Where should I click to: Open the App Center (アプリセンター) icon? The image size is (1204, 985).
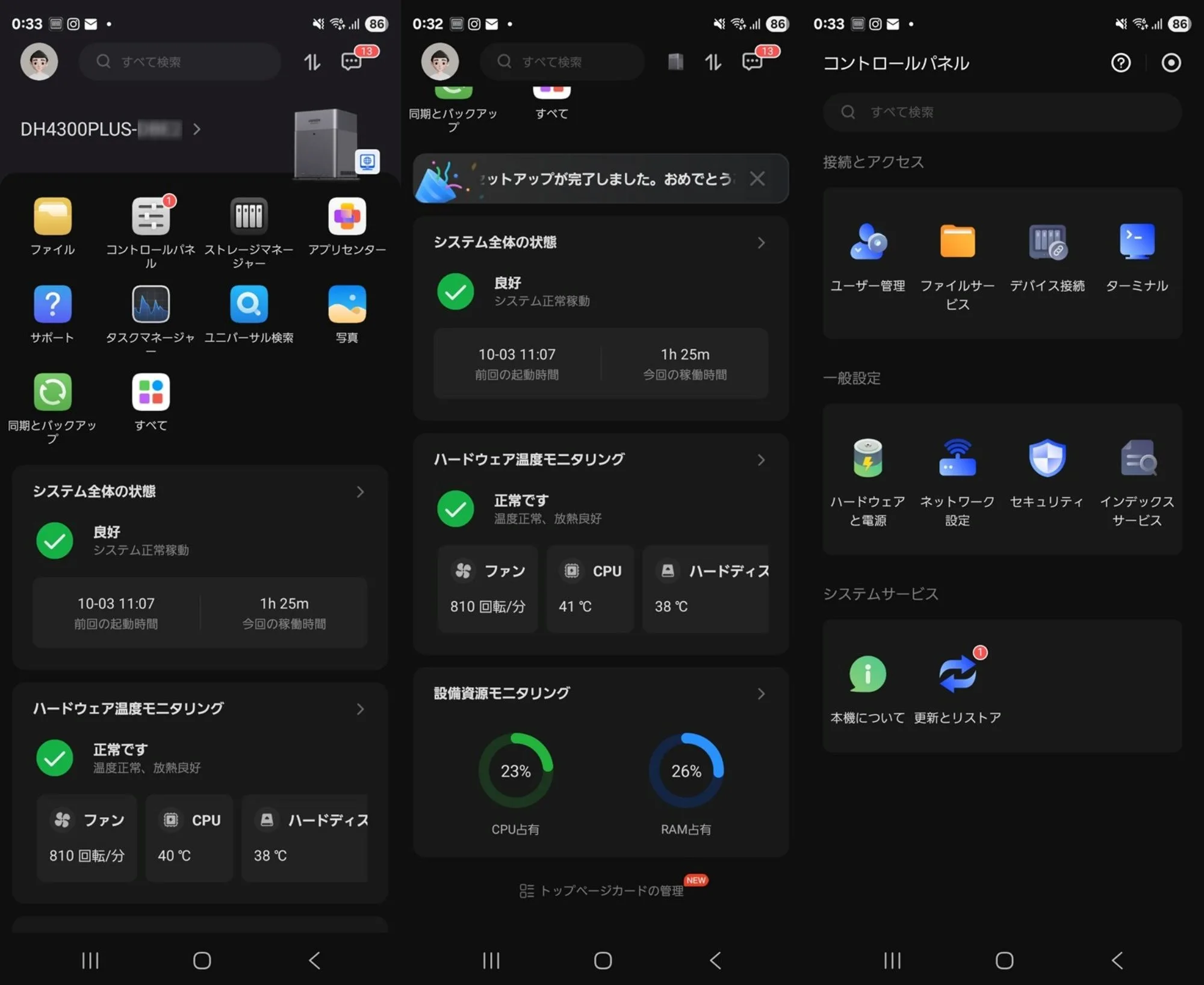coord(347,216)
